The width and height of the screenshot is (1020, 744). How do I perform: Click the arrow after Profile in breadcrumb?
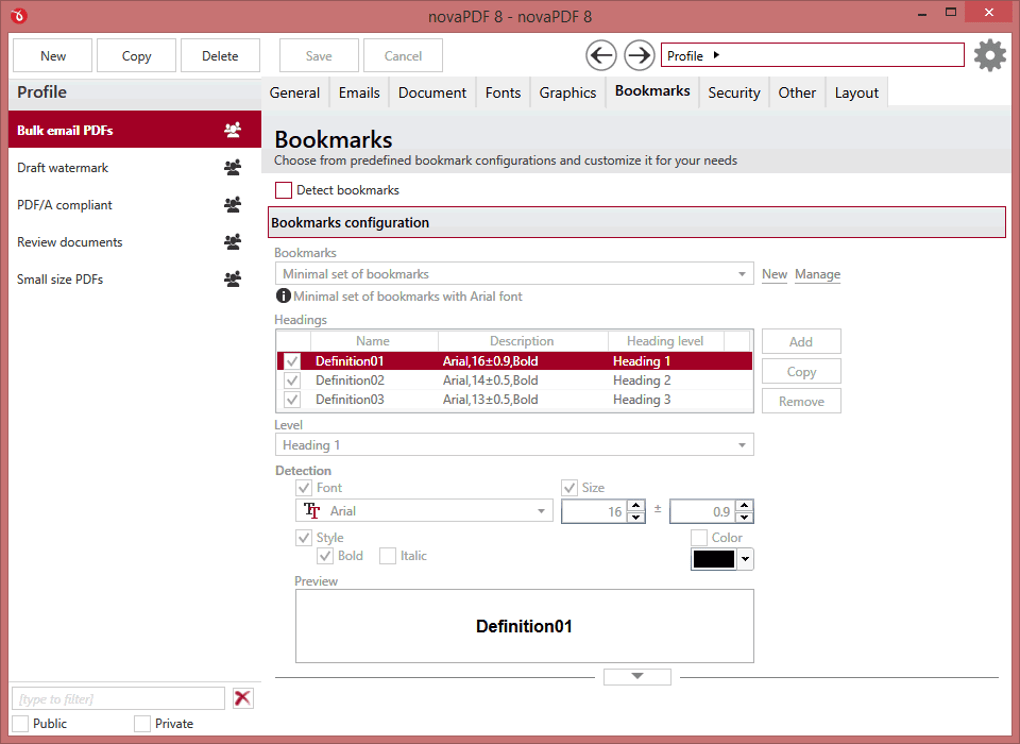[x=716, y=55]
